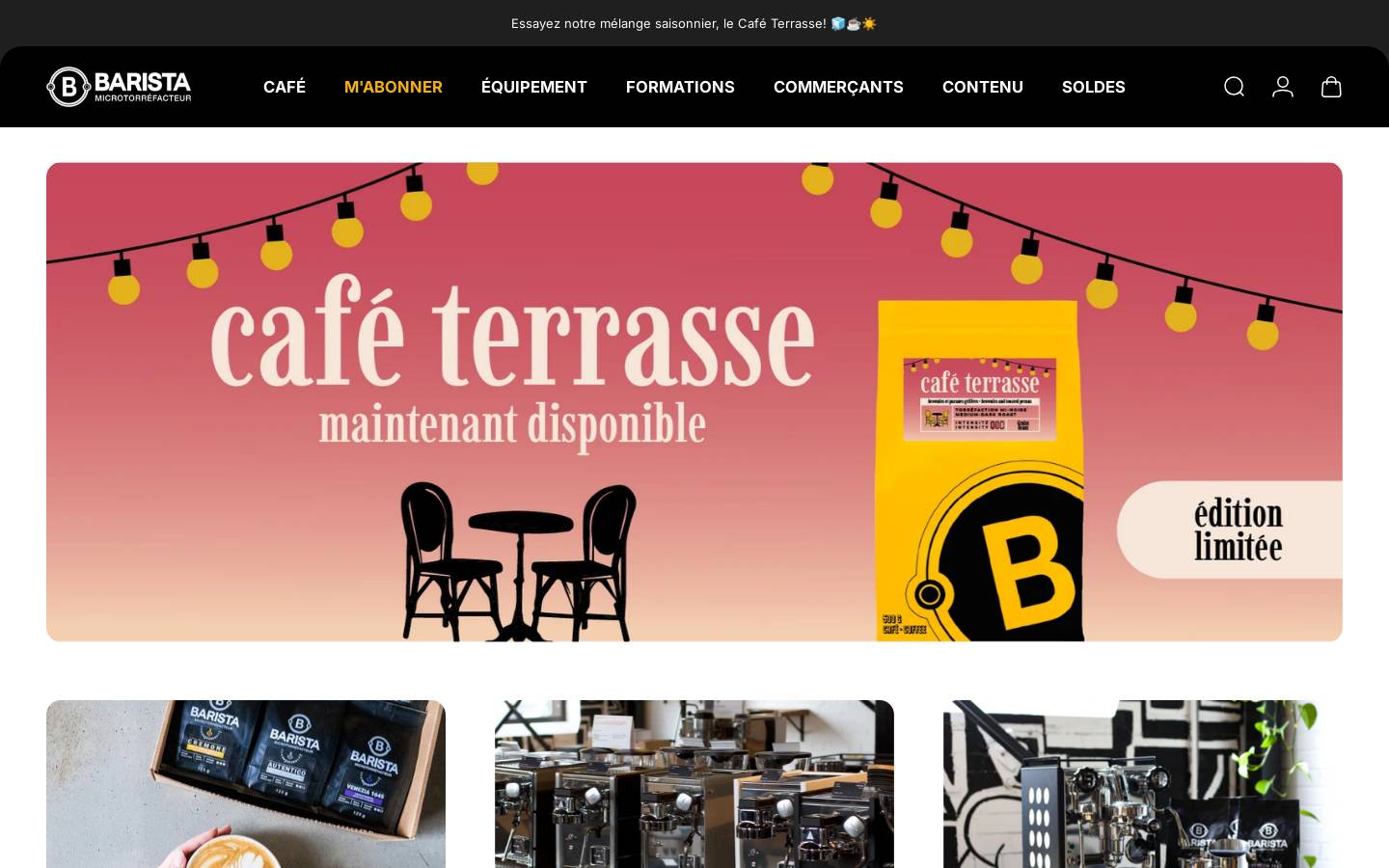Screen dimensions: 1389x868
Task: Click the Café Terrasse announcement bar text
Action: click(x=694, y=23)
